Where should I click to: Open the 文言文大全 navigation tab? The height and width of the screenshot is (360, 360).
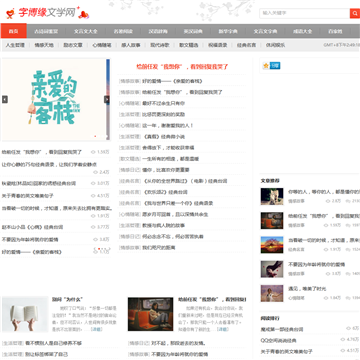click(85, 31)
